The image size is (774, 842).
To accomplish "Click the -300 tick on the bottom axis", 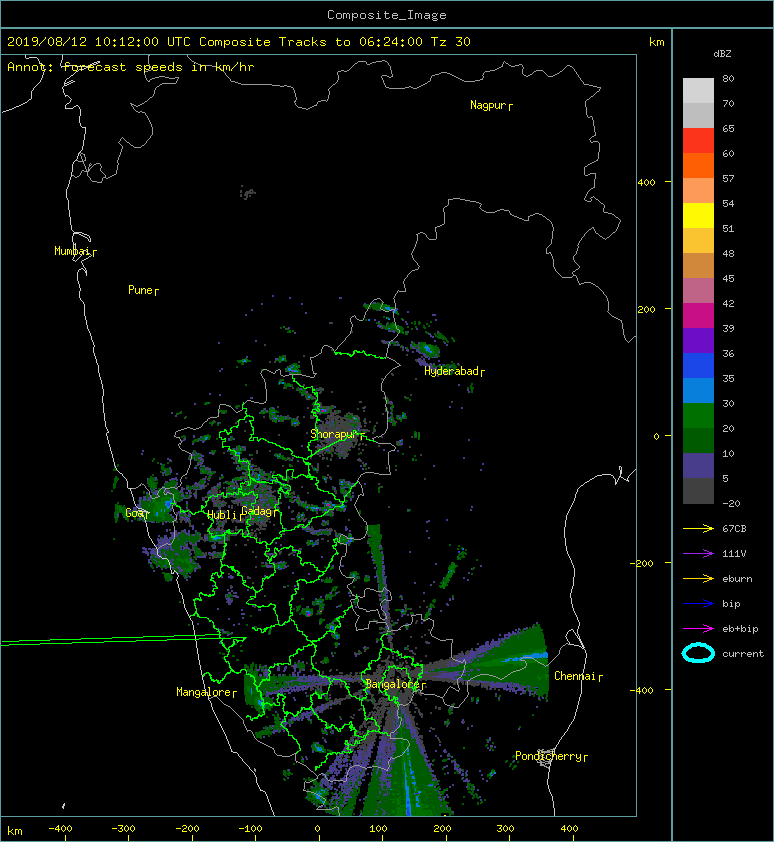I will [x=123, y=829].
